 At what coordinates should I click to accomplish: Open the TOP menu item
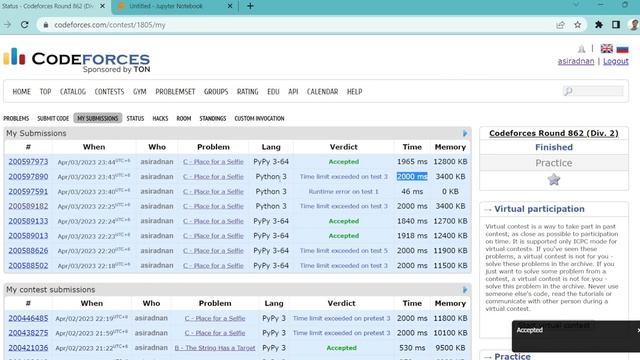(x=45, y=92)
